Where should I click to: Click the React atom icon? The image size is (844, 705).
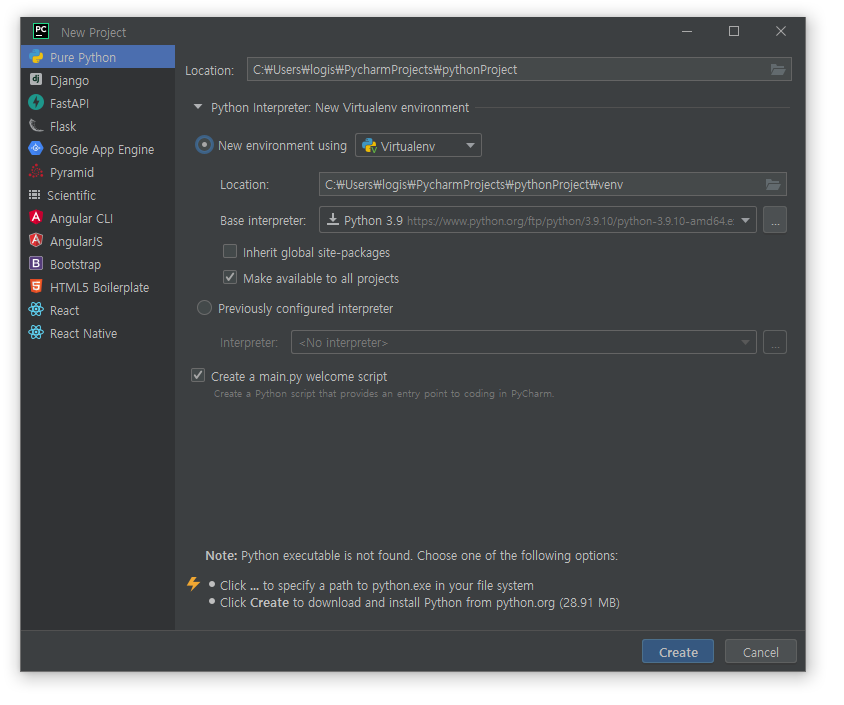(36, 310)
